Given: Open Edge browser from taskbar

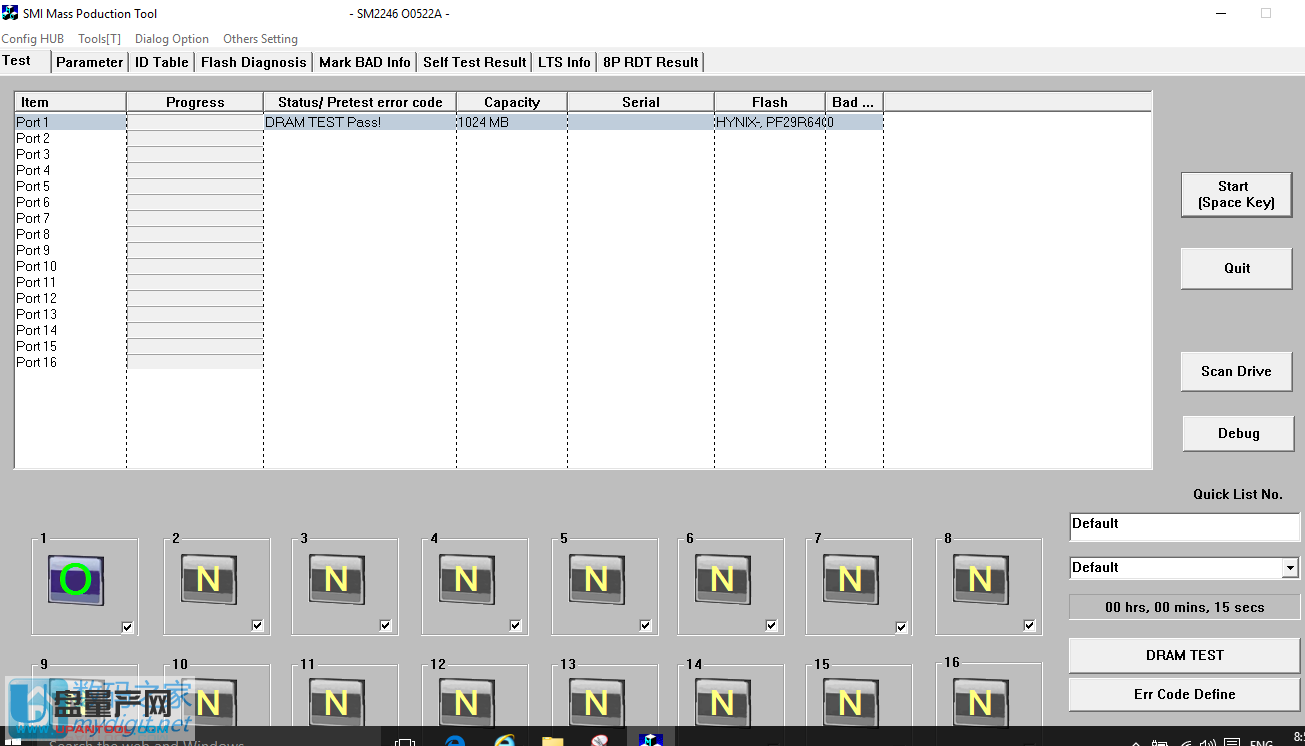Looking at the screenshot, I should pos(456,741).
